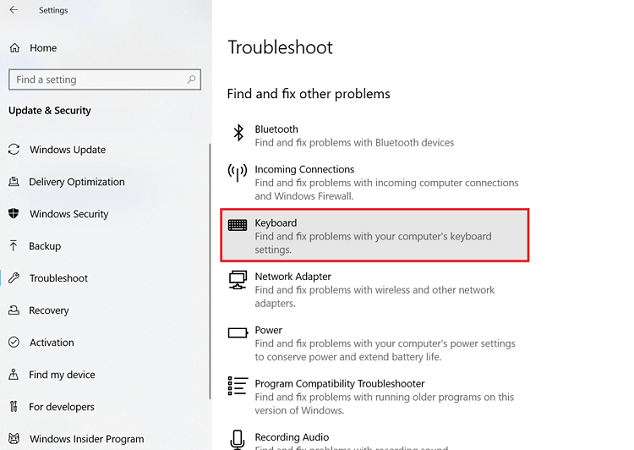Viewport: 634px width, 450px height.
Task: Click the back arrow in Settings
Action: coord(14,11)
